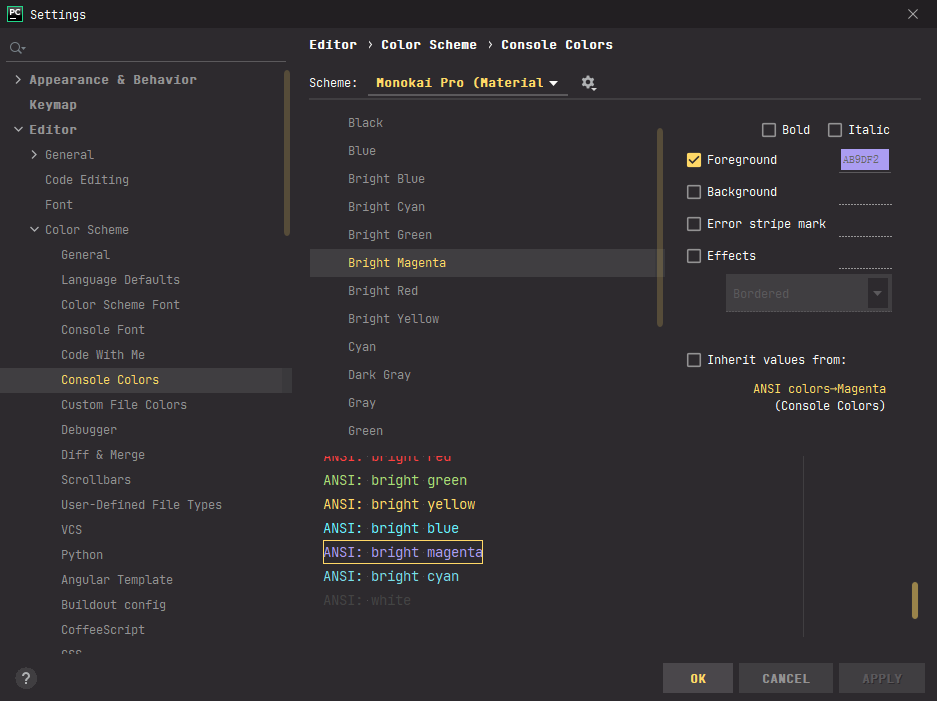Click the ANSI: bright cyan preview line
Viewport: 937px width, 701px height.
391,577
